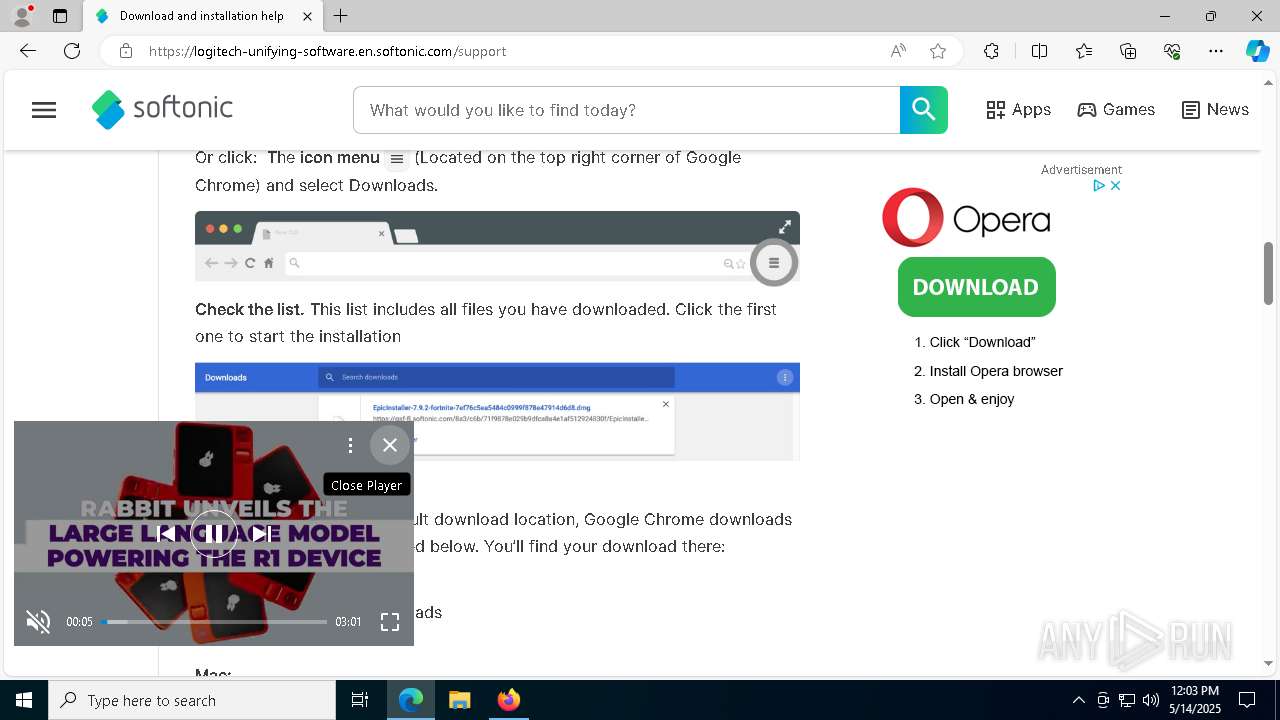The image size is (1280, 720).
Task: Open the Windows Start menu
Action: [24, 700]
